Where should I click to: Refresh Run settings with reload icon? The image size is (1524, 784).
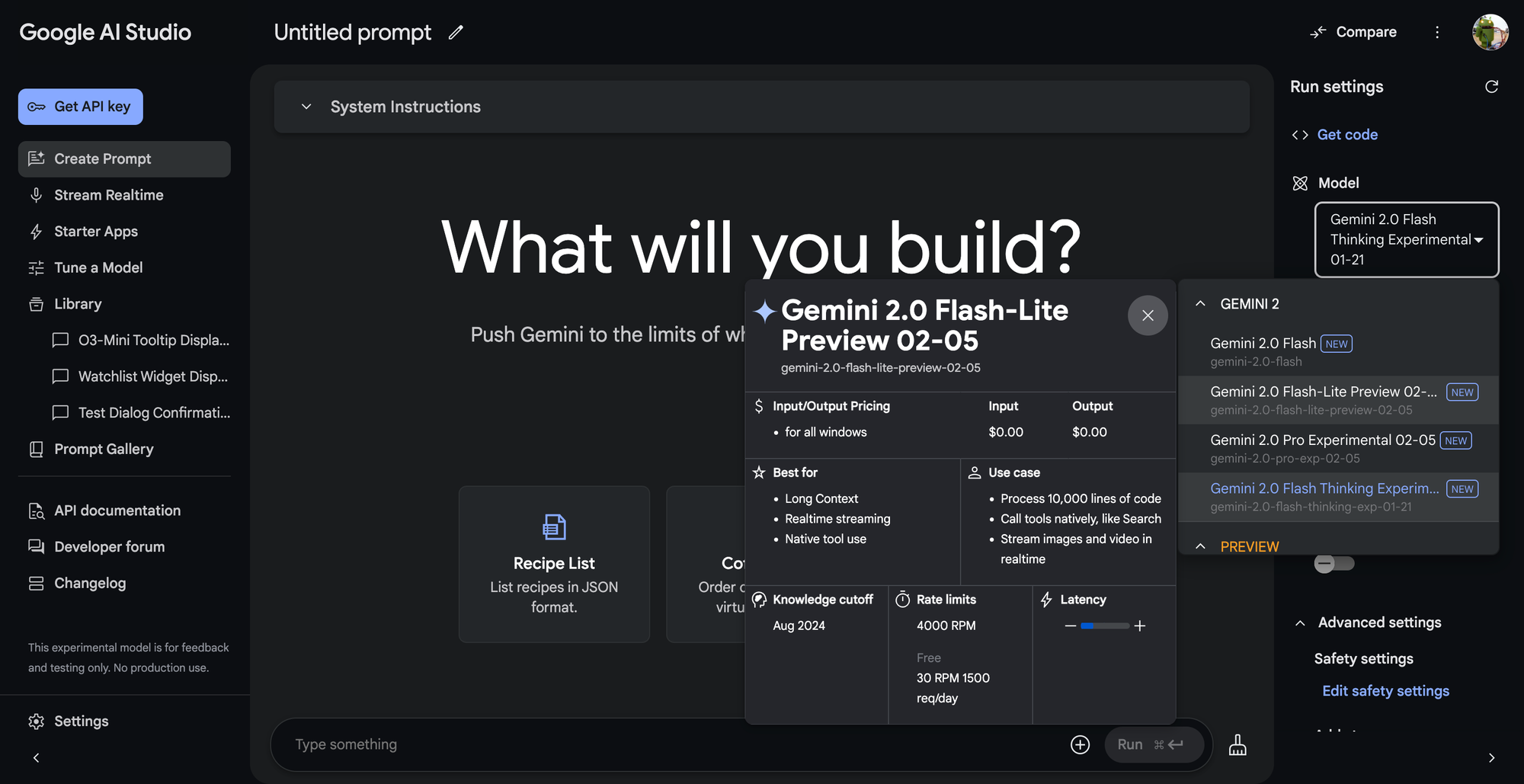[x=1492, y=87]
